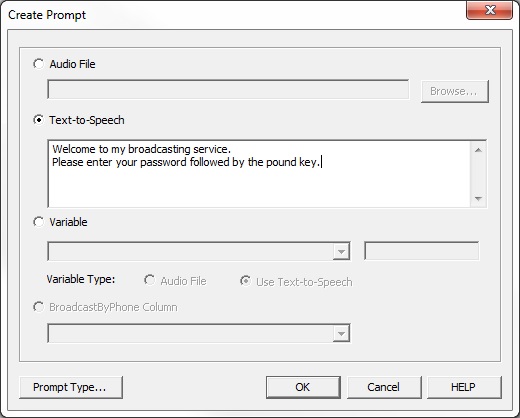Click the text box scroll up arrow
The height and width of the screenshot is (418, 520).
pos(478,150)
